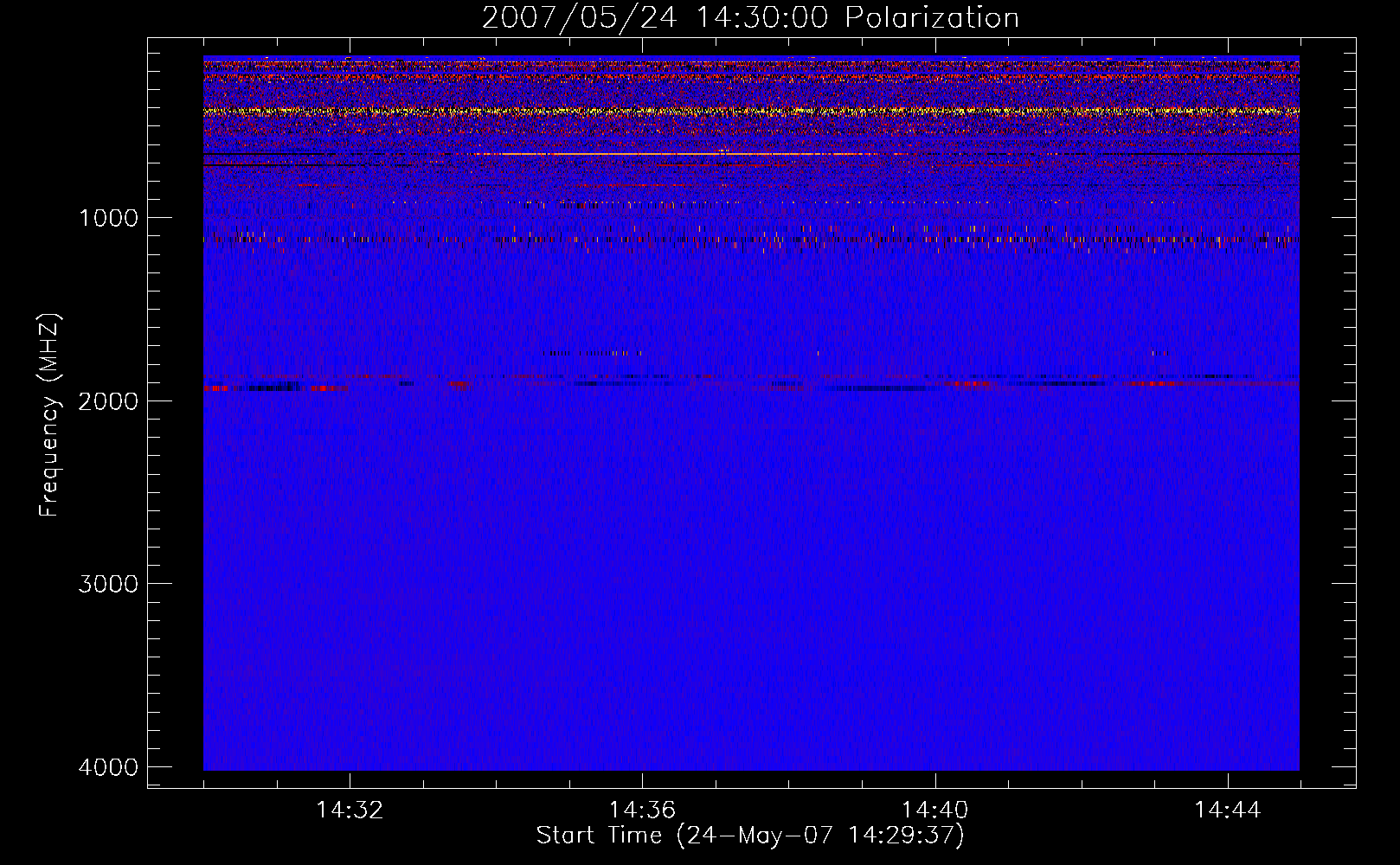
Task: Click the 4000 frequency tick label
Action: pyautogui.click(x=109, y=766)
